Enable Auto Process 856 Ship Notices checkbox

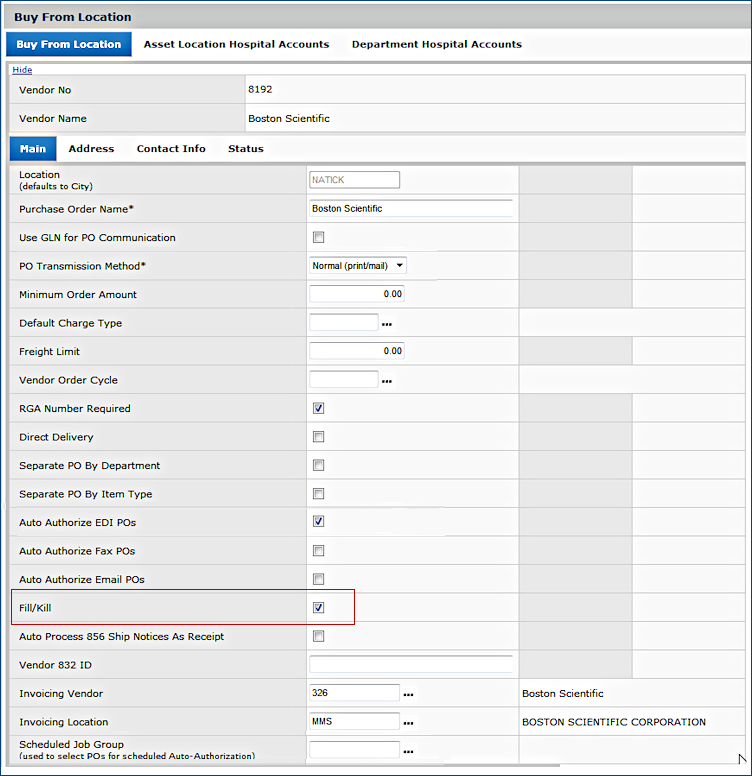318,636
